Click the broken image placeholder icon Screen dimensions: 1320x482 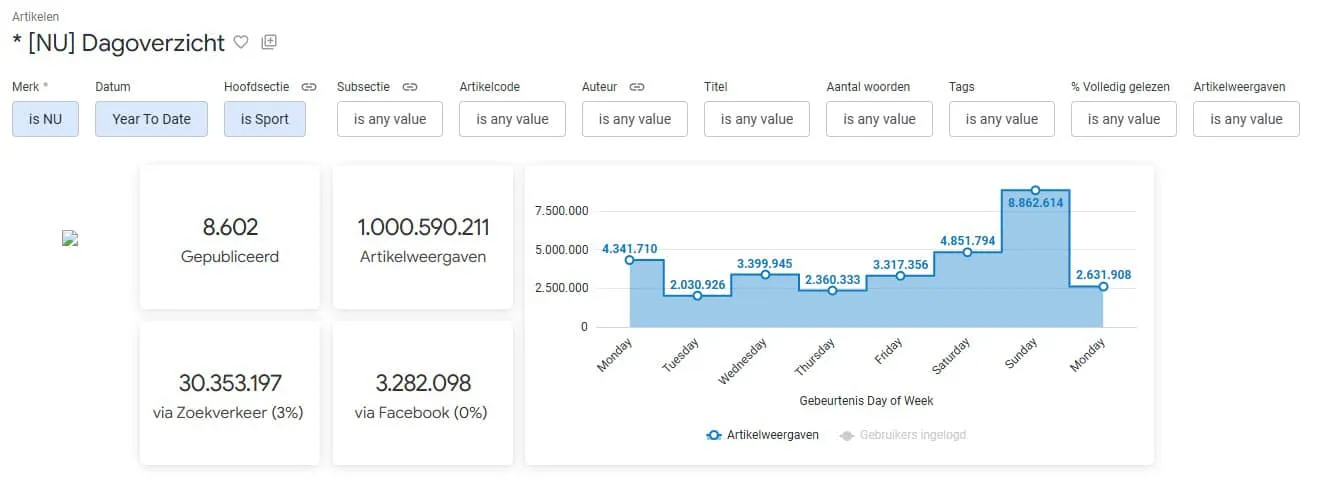click(70, 238)
